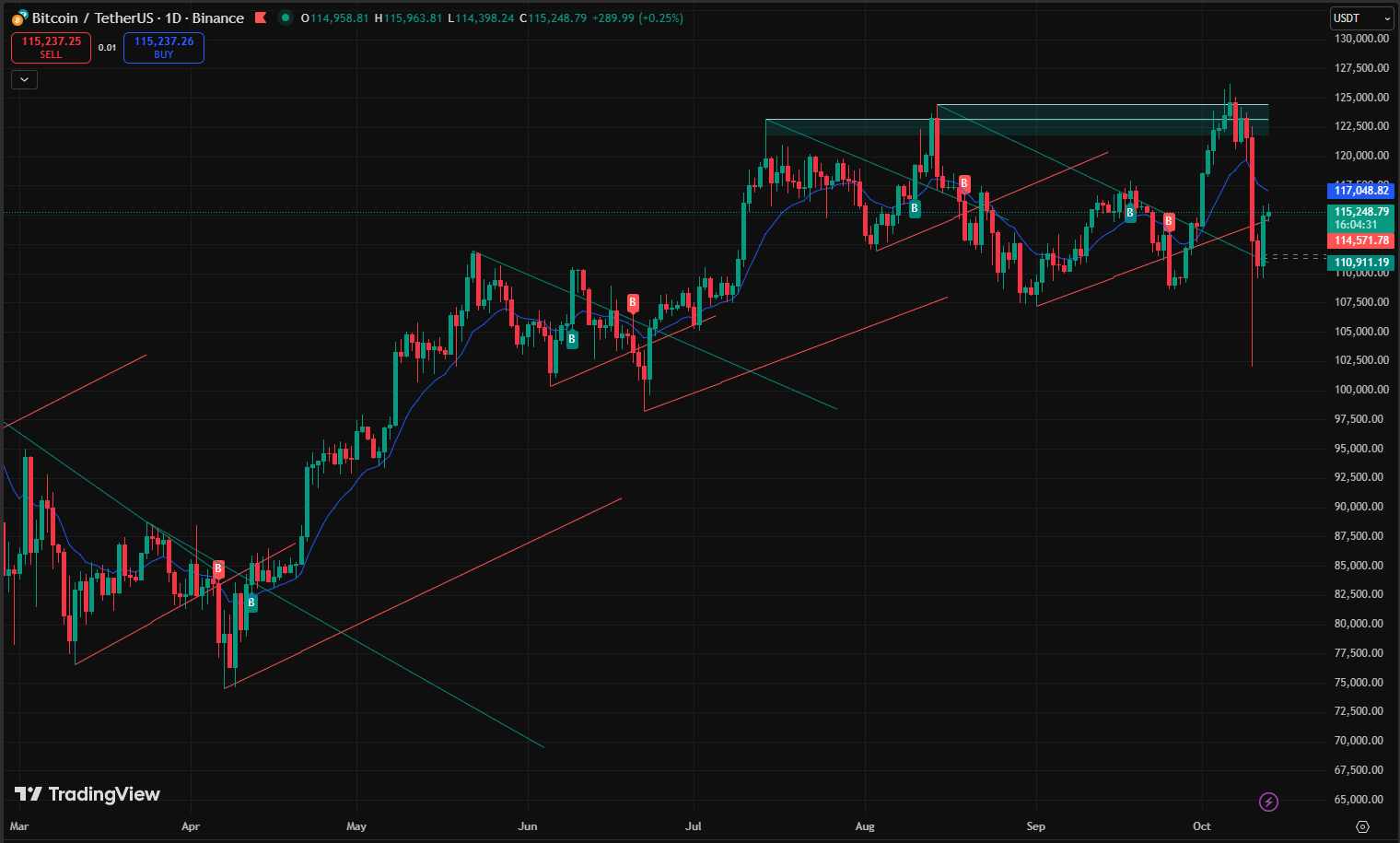Viewport: 1400px width, 843px height.
Task: Click the blue BUY 115,237.26 button
Action: pos(164,47)
